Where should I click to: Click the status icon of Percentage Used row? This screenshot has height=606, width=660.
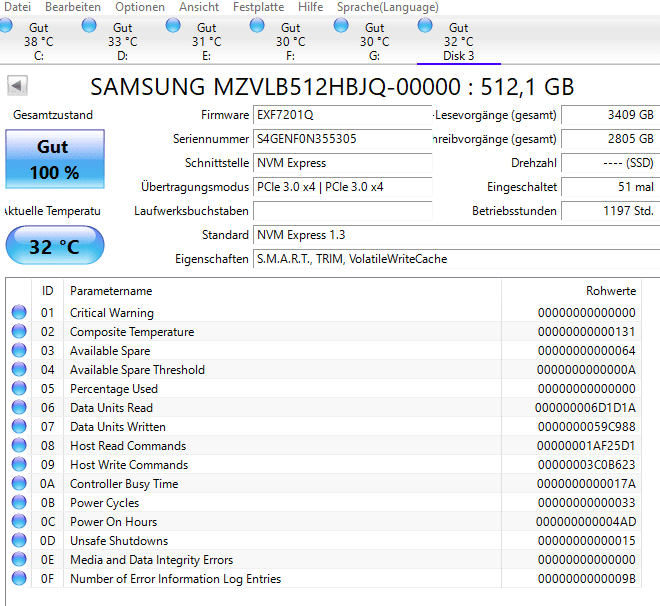(19, 388)
